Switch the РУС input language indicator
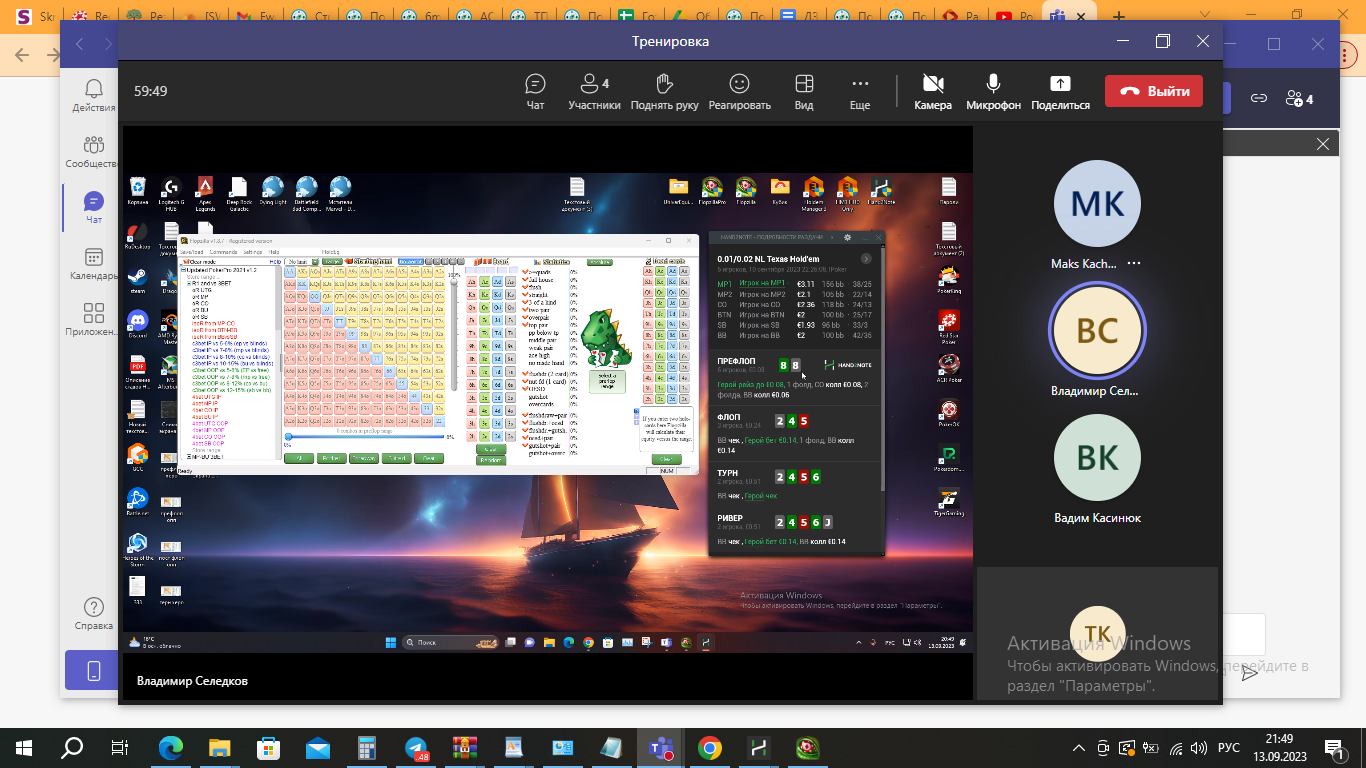1366x768 pixels. point(1229,747)
